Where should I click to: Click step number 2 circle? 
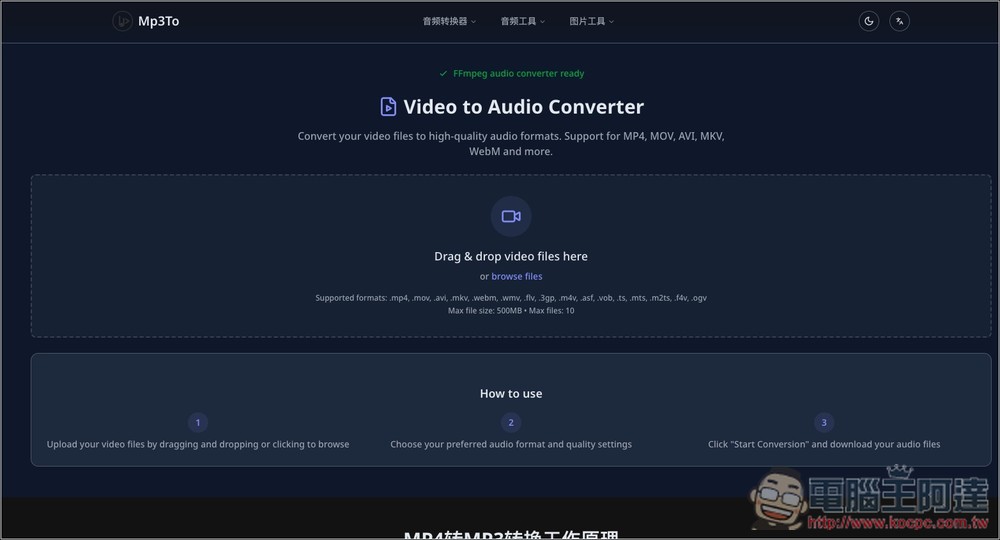pyautogui.click(x=511, y=422)
